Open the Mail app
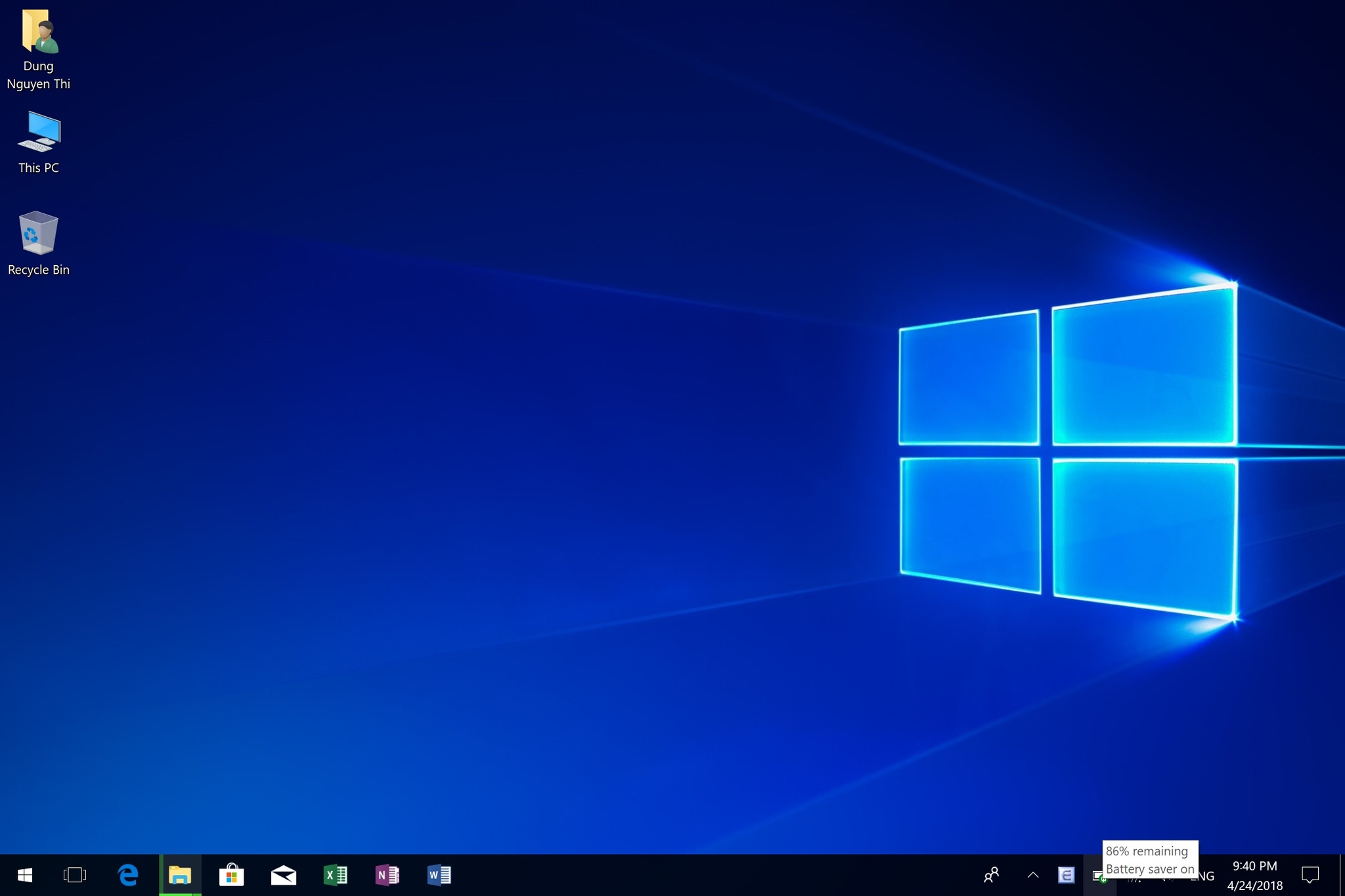The height and width of the screenshot is (896, 1345). point(283,875)
